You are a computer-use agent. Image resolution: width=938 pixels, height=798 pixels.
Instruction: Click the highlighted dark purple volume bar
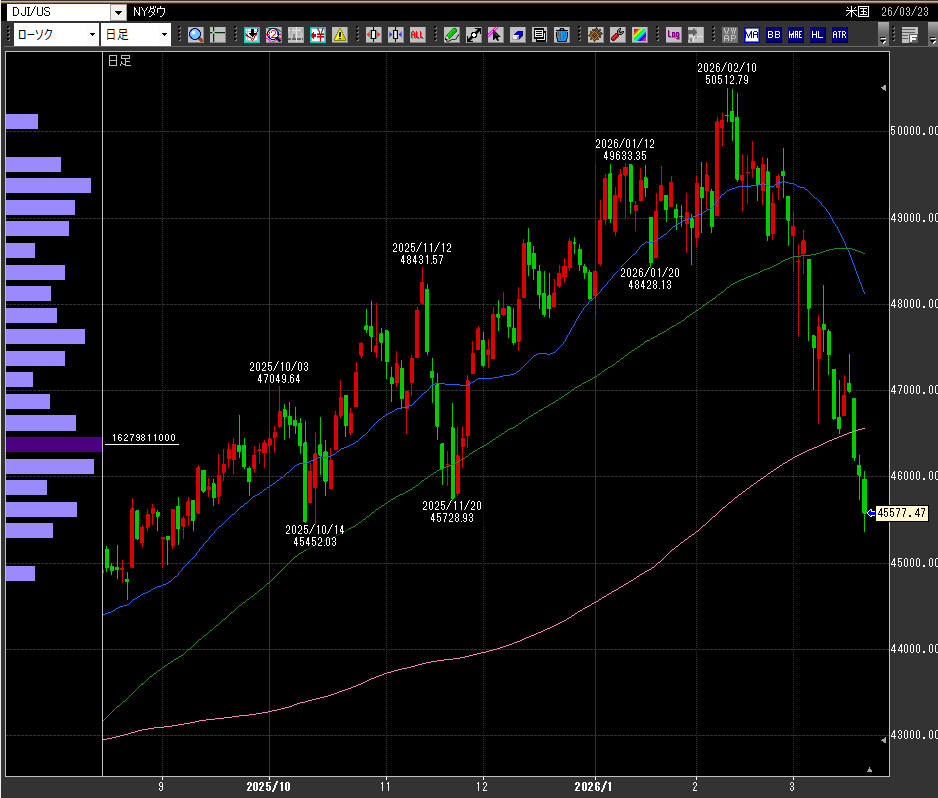coord(54,444)
